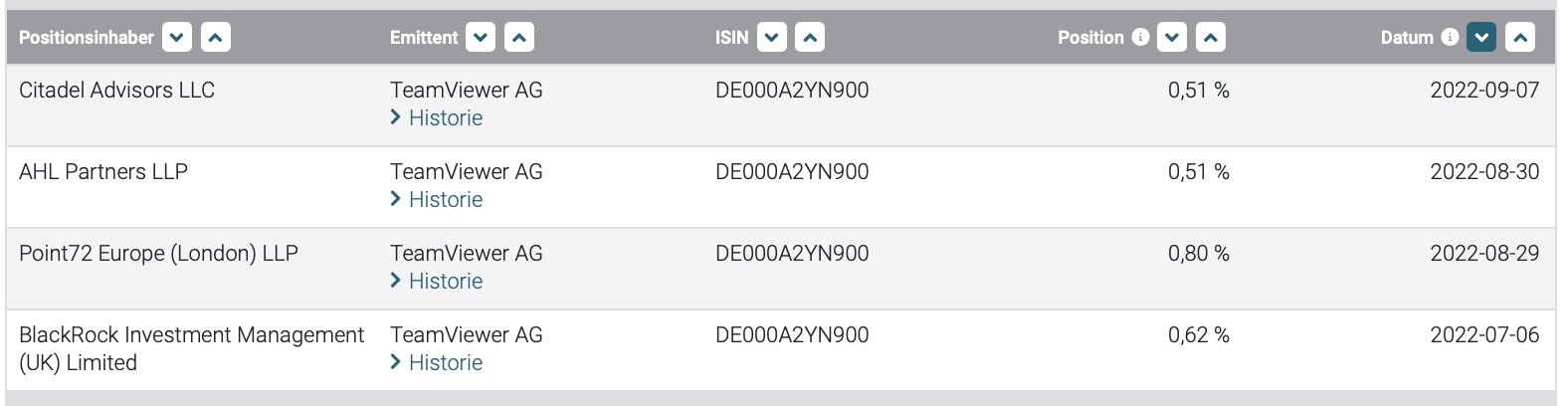The height and width of the screenshot is (406, 1568).
Task: Sort Emittent column ascending
Action: pyautogui.click(x=518, y=38)
